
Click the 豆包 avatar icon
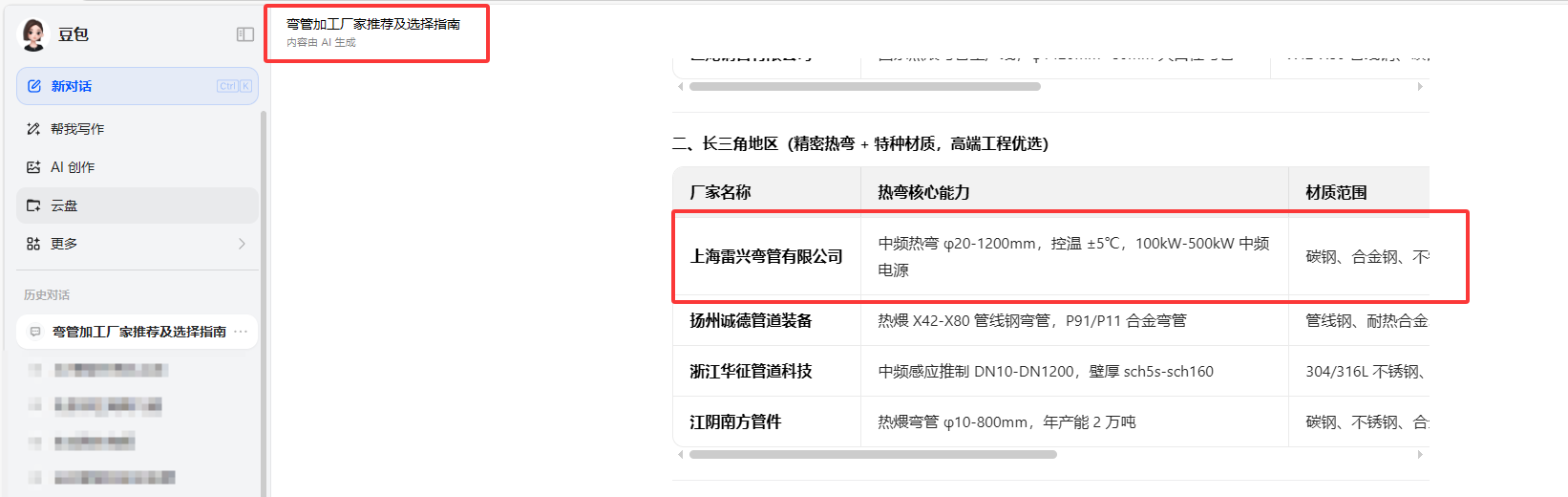33,34
